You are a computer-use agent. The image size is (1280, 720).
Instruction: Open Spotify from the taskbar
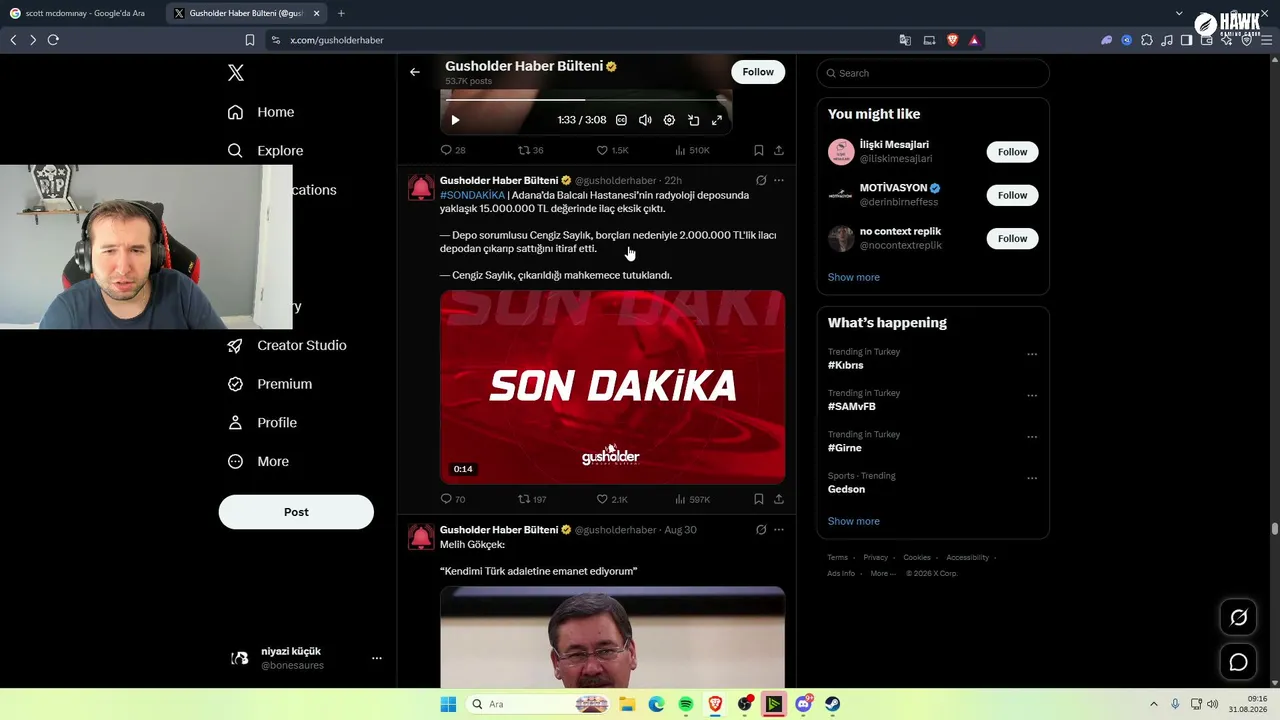coord(686,704)
